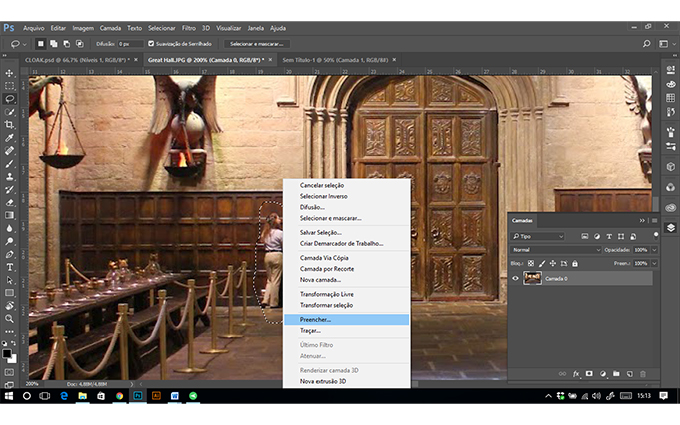Select the Rectangular Marquee tool
The image size is (680, 425).
9,86
